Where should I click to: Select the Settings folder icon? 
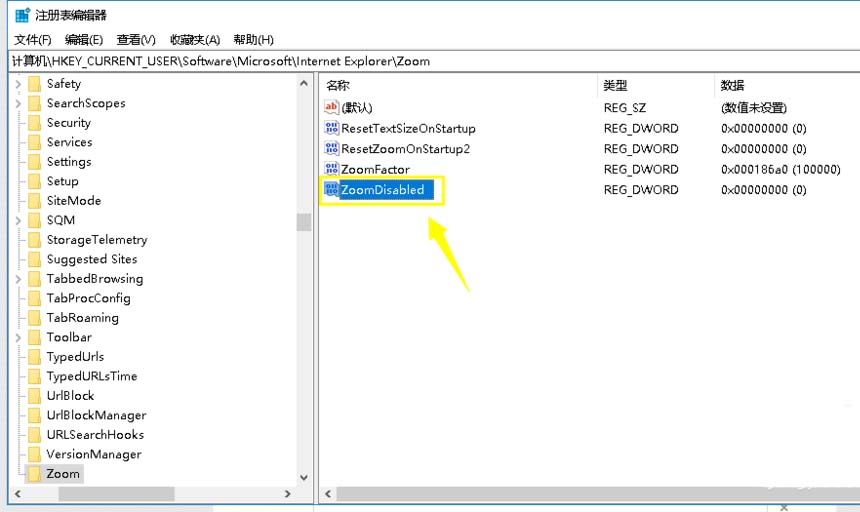coord(35,162)
